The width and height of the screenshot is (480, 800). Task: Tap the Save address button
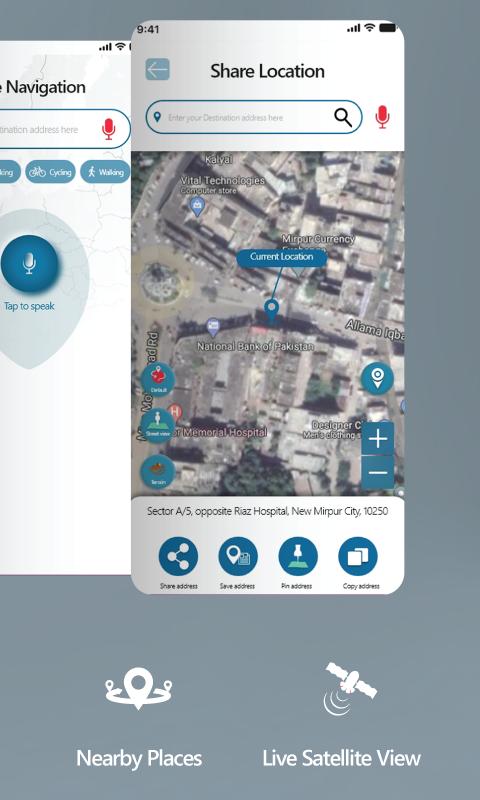coord(238,557)
